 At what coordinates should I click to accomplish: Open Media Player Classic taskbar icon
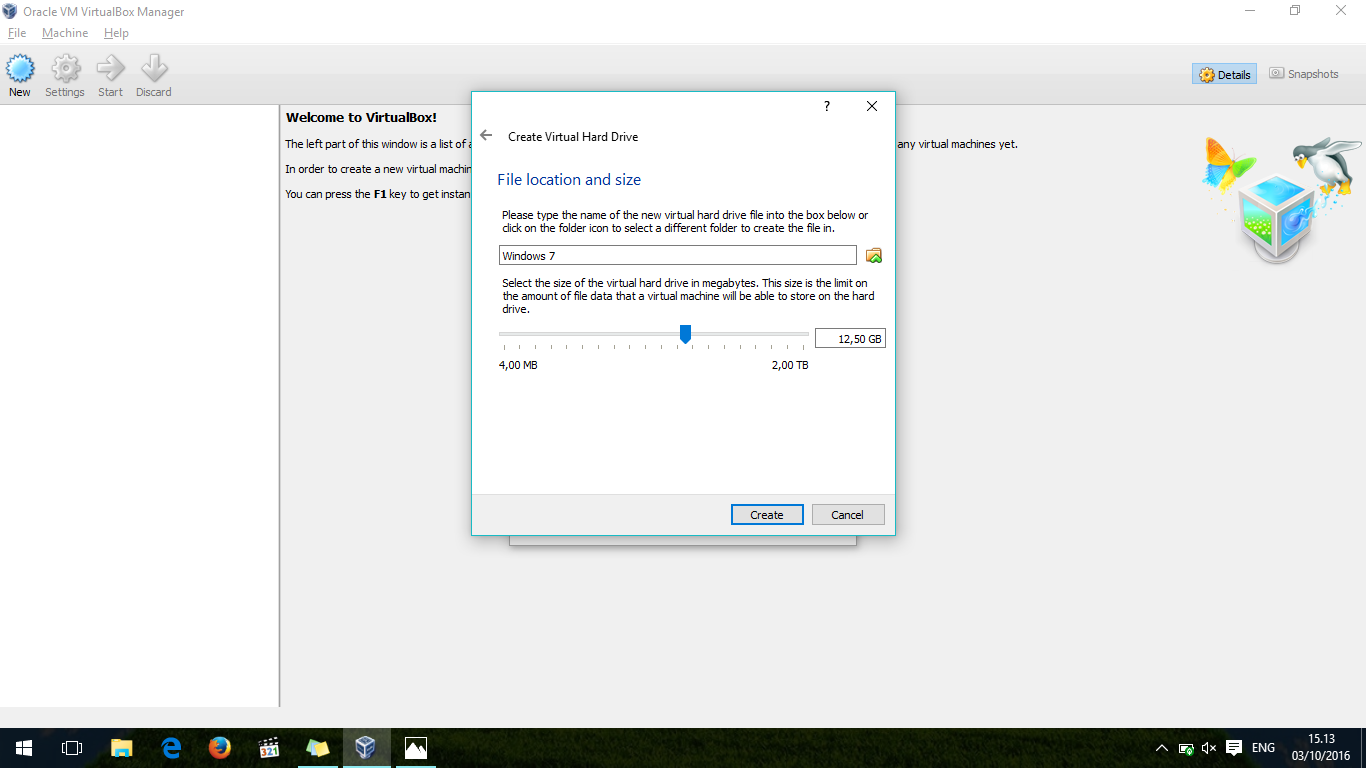tap(268, 748)
